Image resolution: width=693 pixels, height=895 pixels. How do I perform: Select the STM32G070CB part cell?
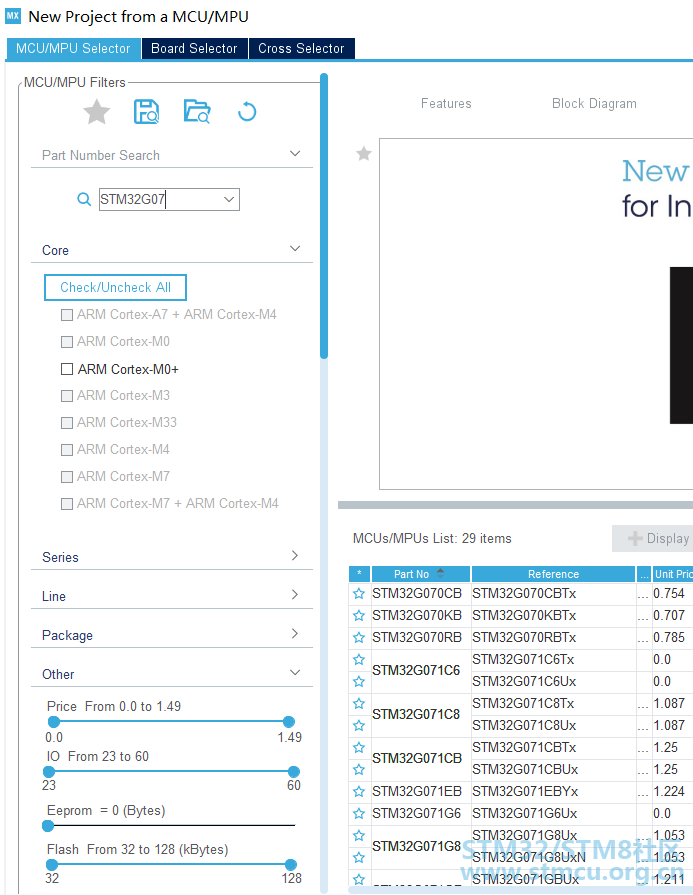point(420,594)
